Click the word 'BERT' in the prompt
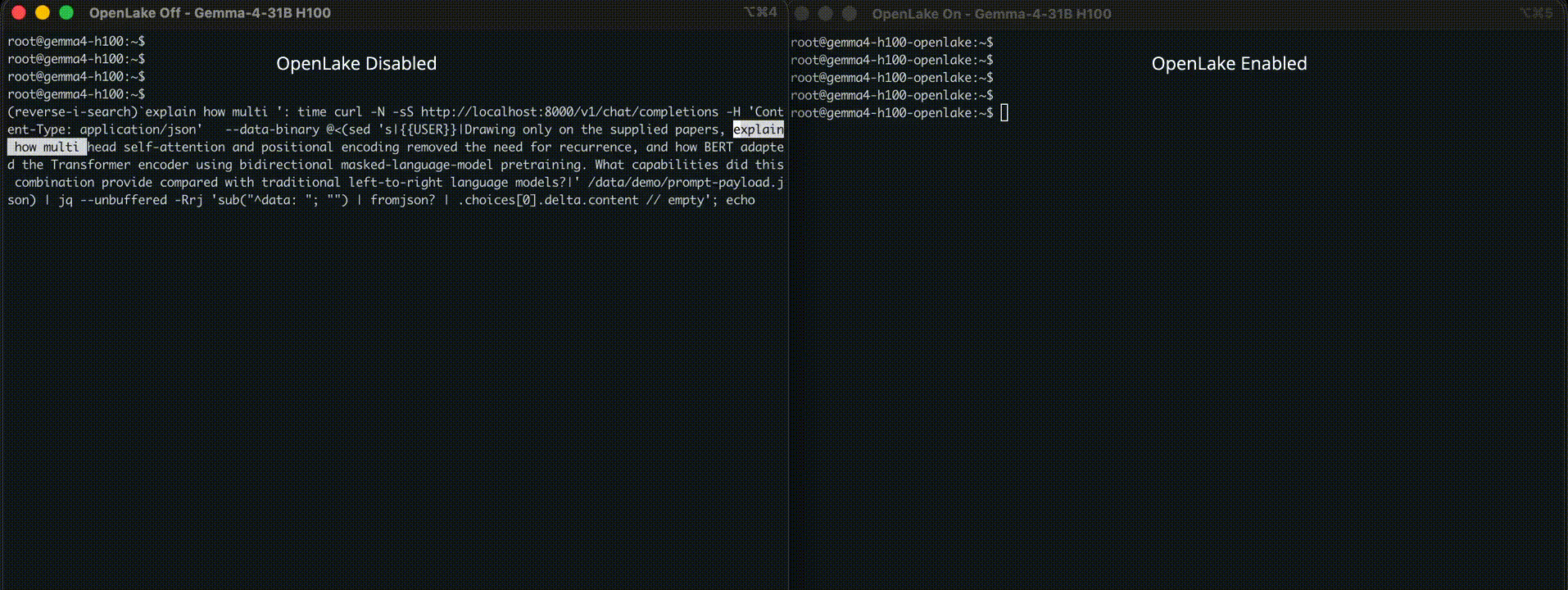Screen dimensions: 1568x590 pos(718,147)
